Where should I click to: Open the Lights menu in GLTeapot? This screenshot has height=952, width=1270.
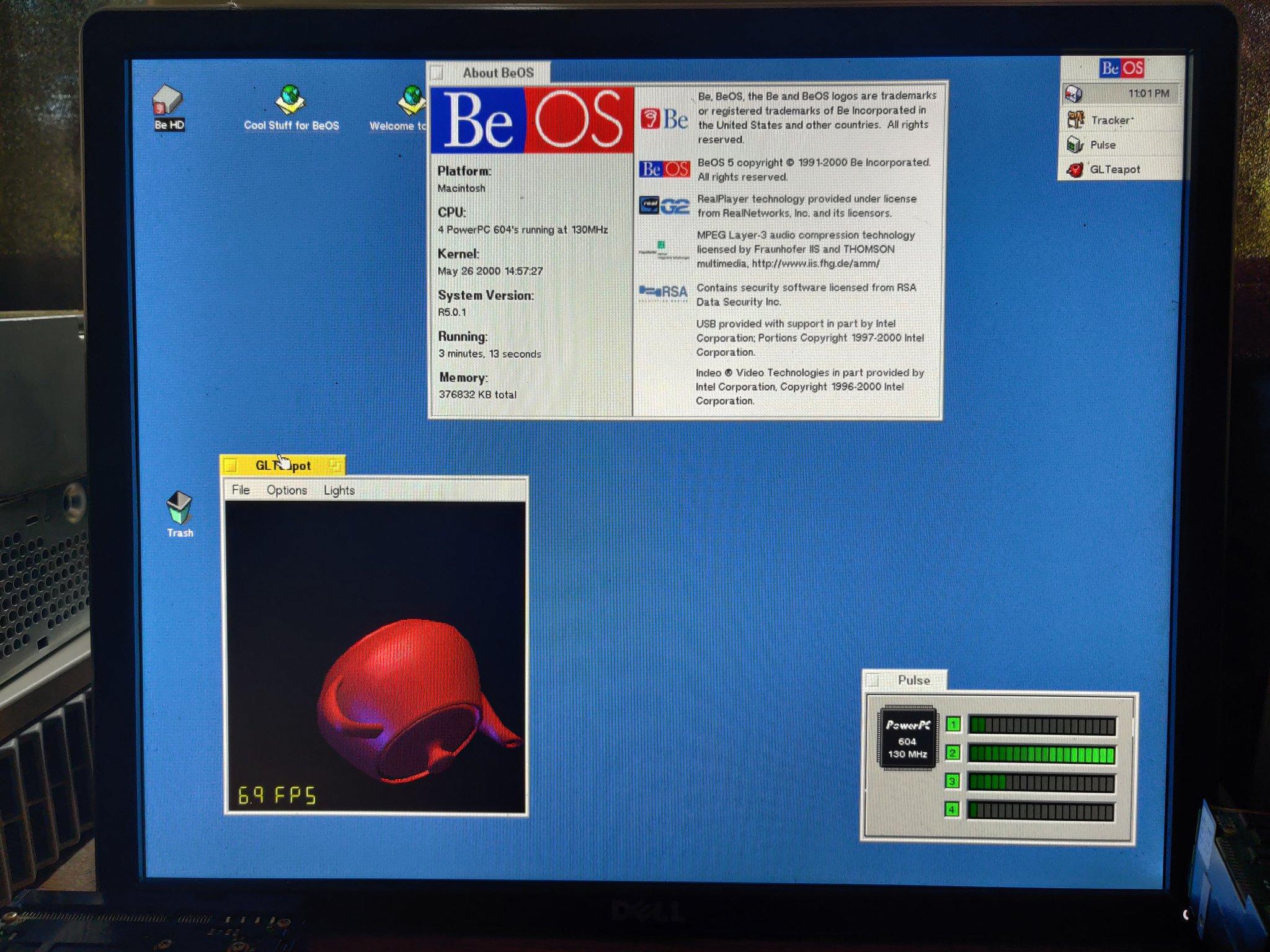click(339, 490)
